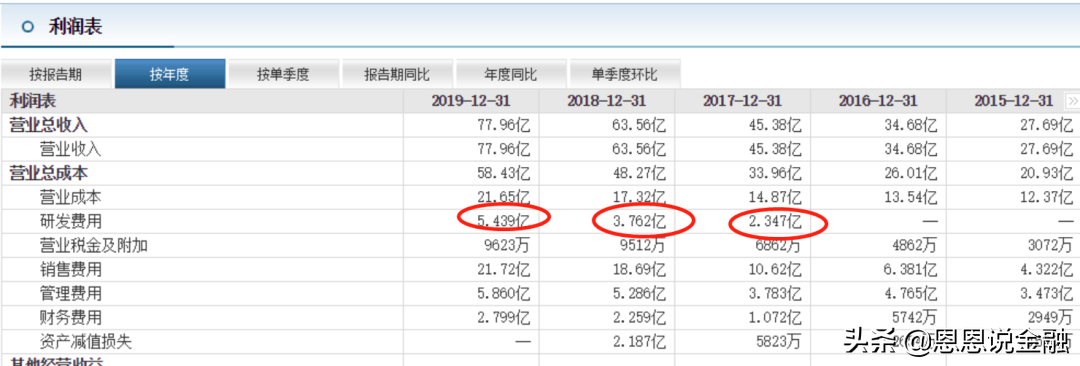1080x366 pixels.
Task: Click the 2018-12-31 column header
Action: coord(607,101)
